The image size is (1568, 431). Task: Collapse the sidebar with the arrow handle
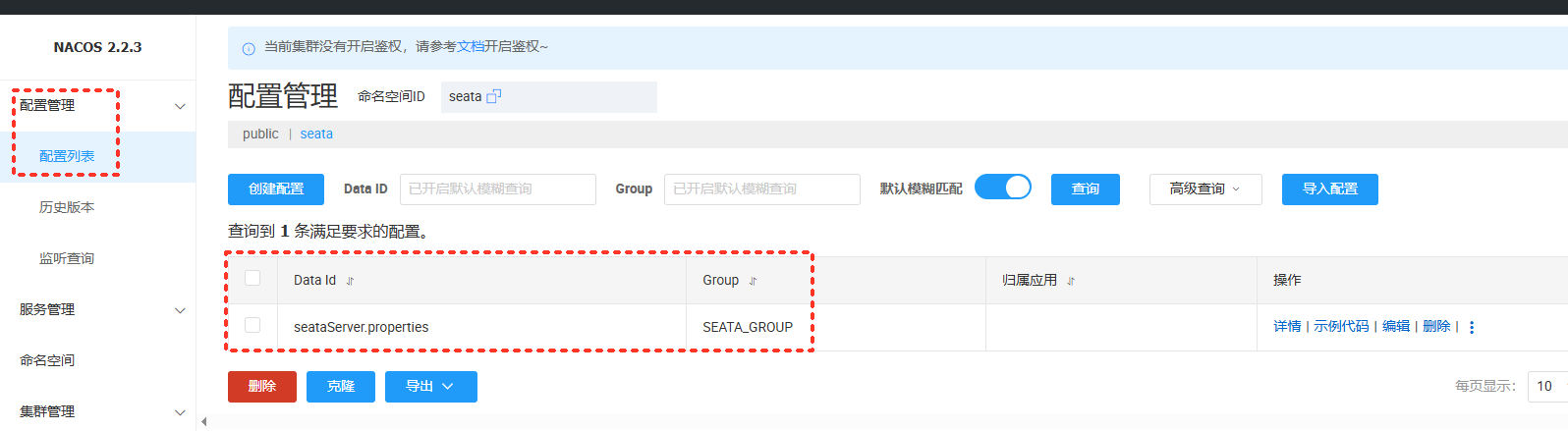[x=203, y=422]
